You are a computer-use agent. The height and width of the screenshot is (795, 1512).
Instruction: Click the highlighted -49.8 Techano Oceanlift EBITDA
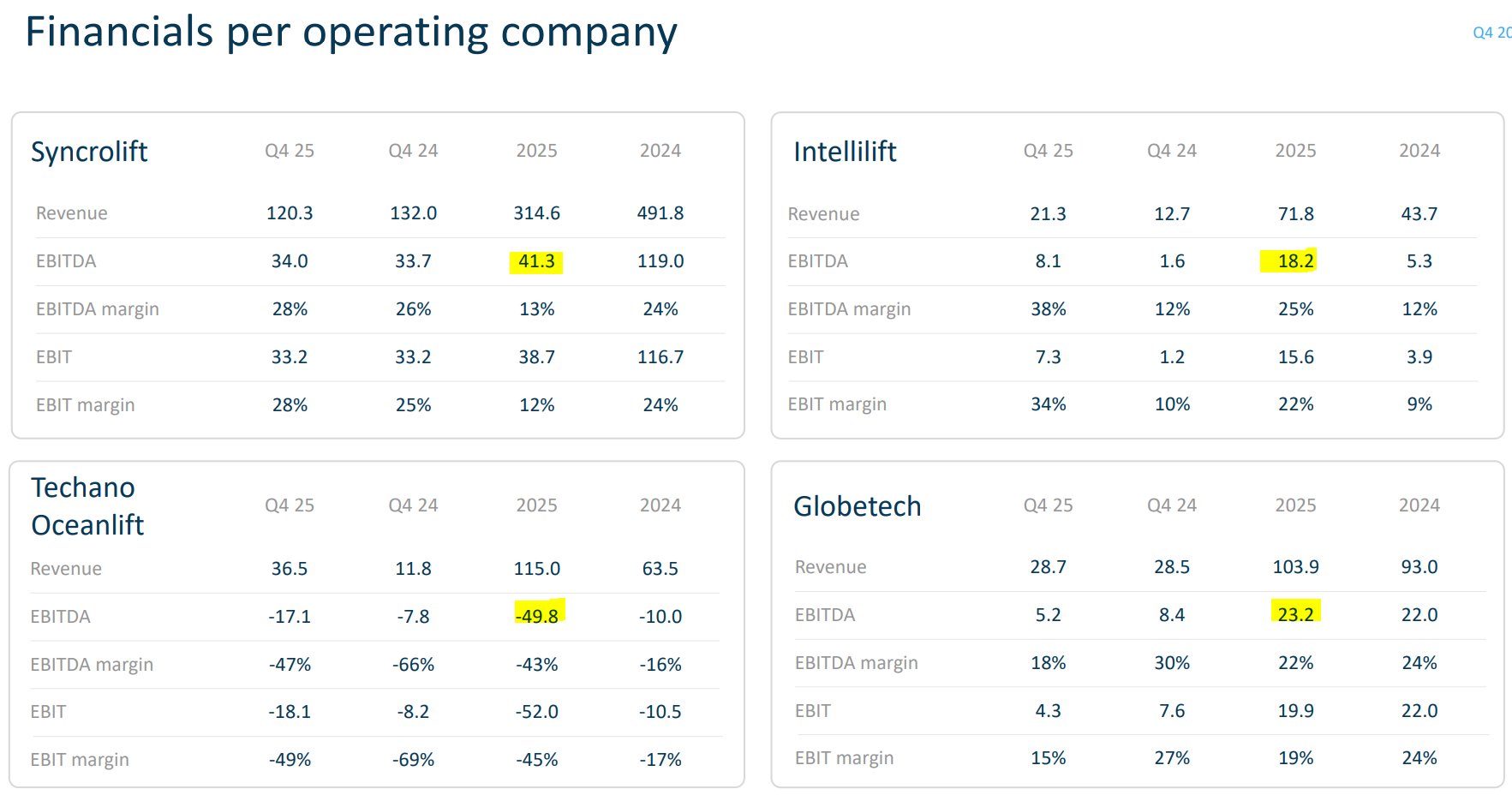click(536, 616)
